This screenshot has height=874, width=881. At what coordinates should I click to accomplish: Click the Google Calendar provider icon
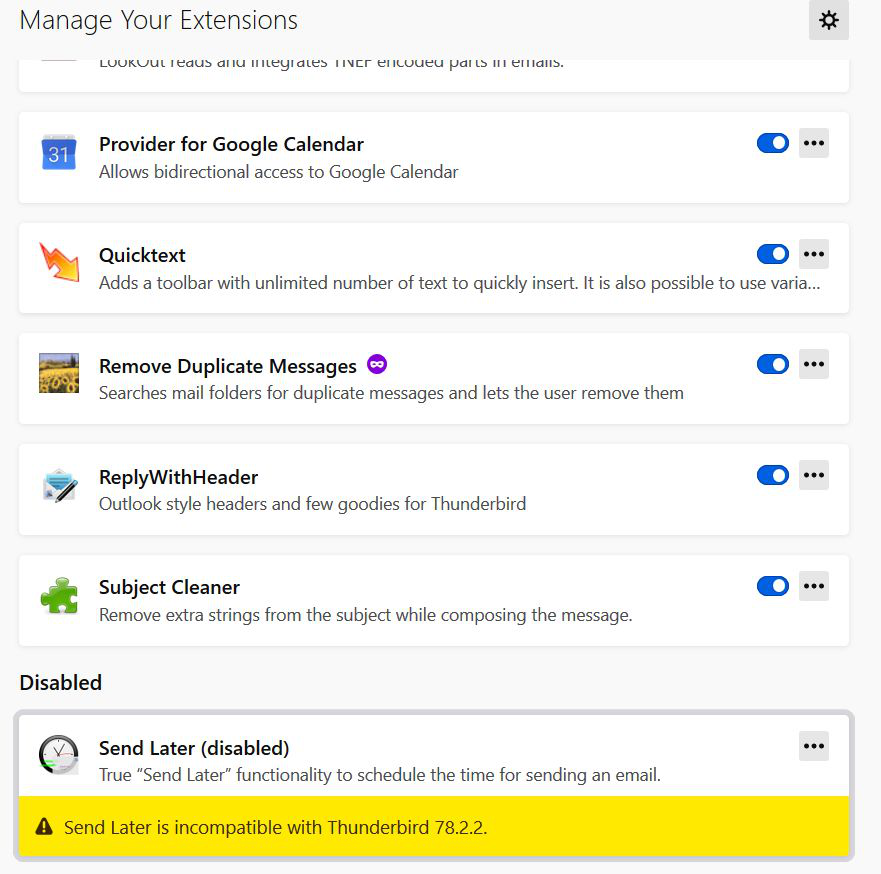pos(58,153)
